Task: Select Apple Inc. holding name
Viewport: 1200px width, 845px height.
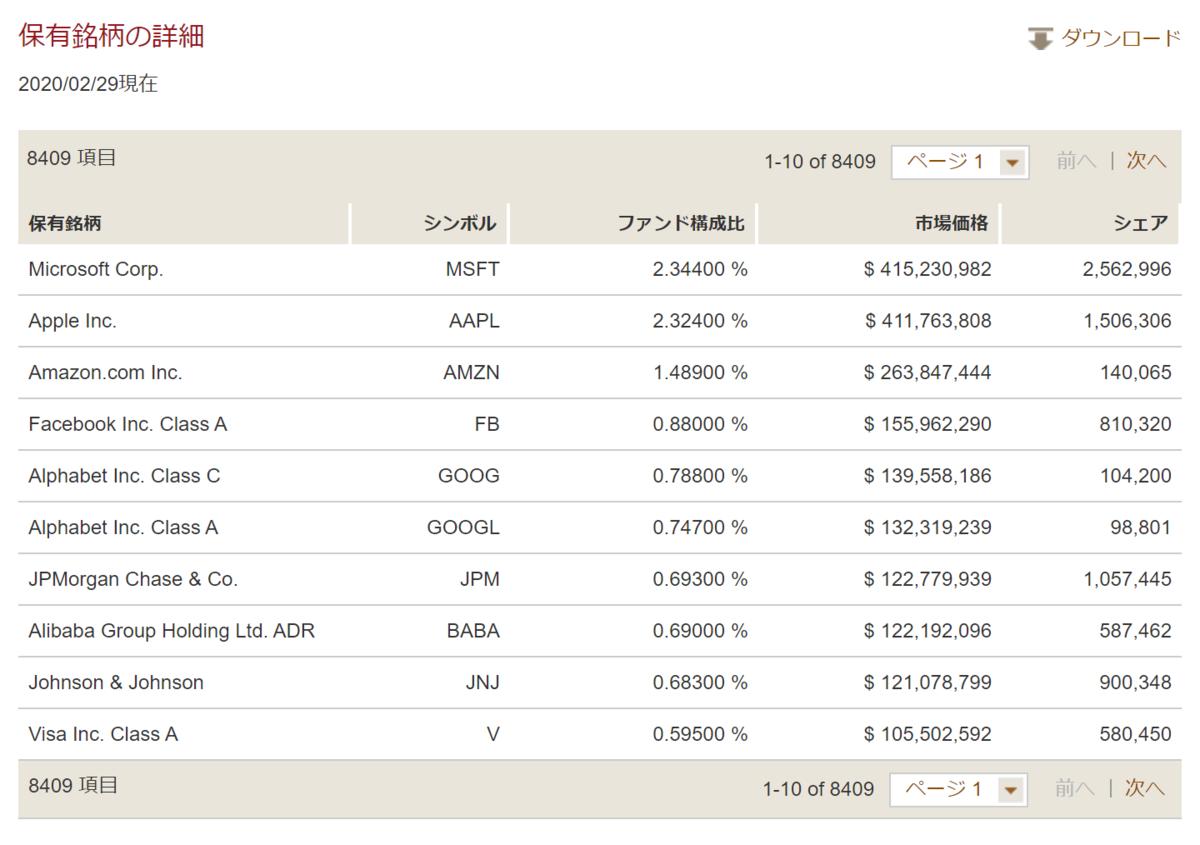Action: pyautogui.click(x=73, y=321)
